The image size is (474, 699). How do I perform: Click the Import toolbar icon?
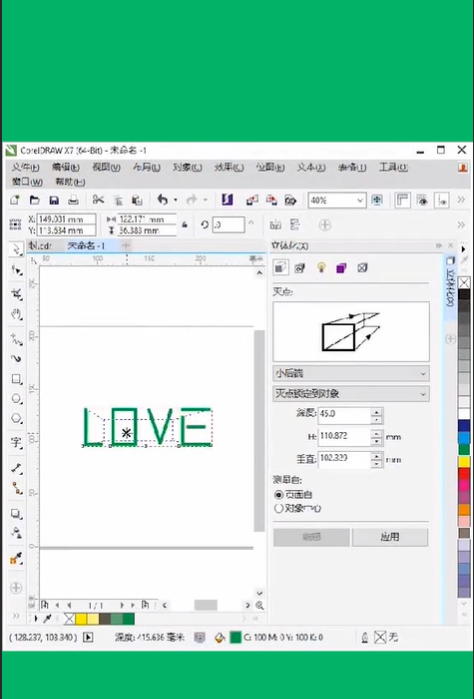[252, 200]
